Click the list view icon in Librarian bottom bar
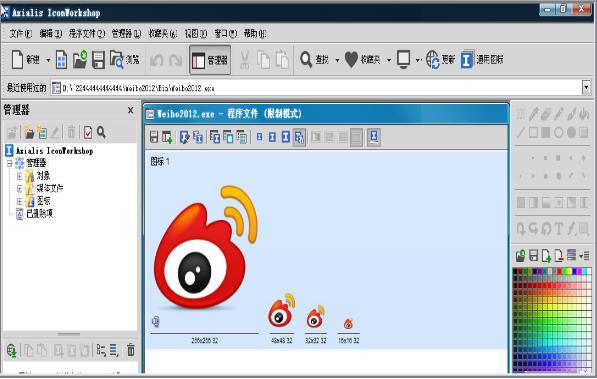Viewport: 597px width, 379px height. tap(114, 350)
